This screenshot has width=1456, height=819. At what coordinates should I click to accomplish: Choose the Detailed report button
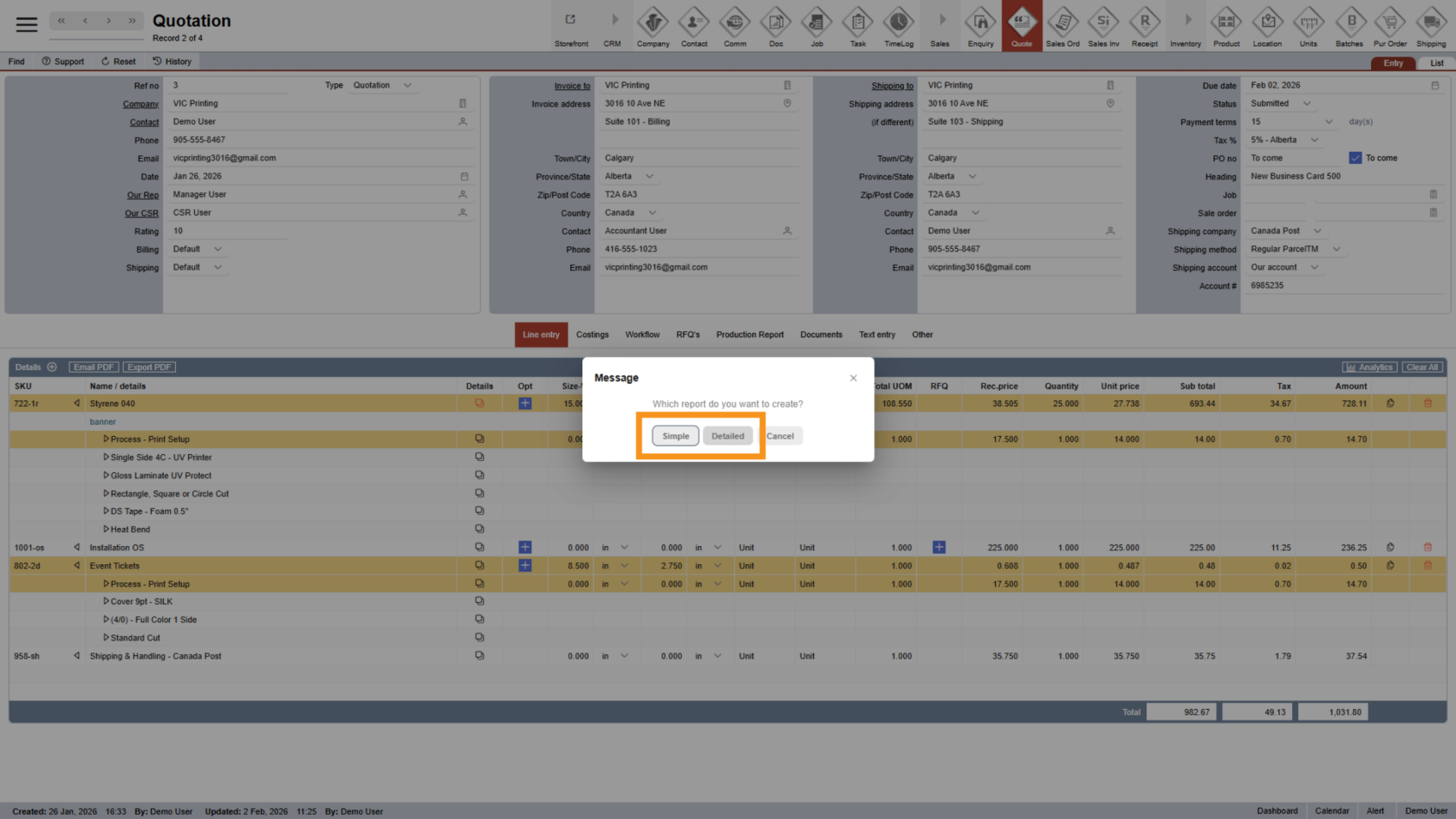pos(727,436)
